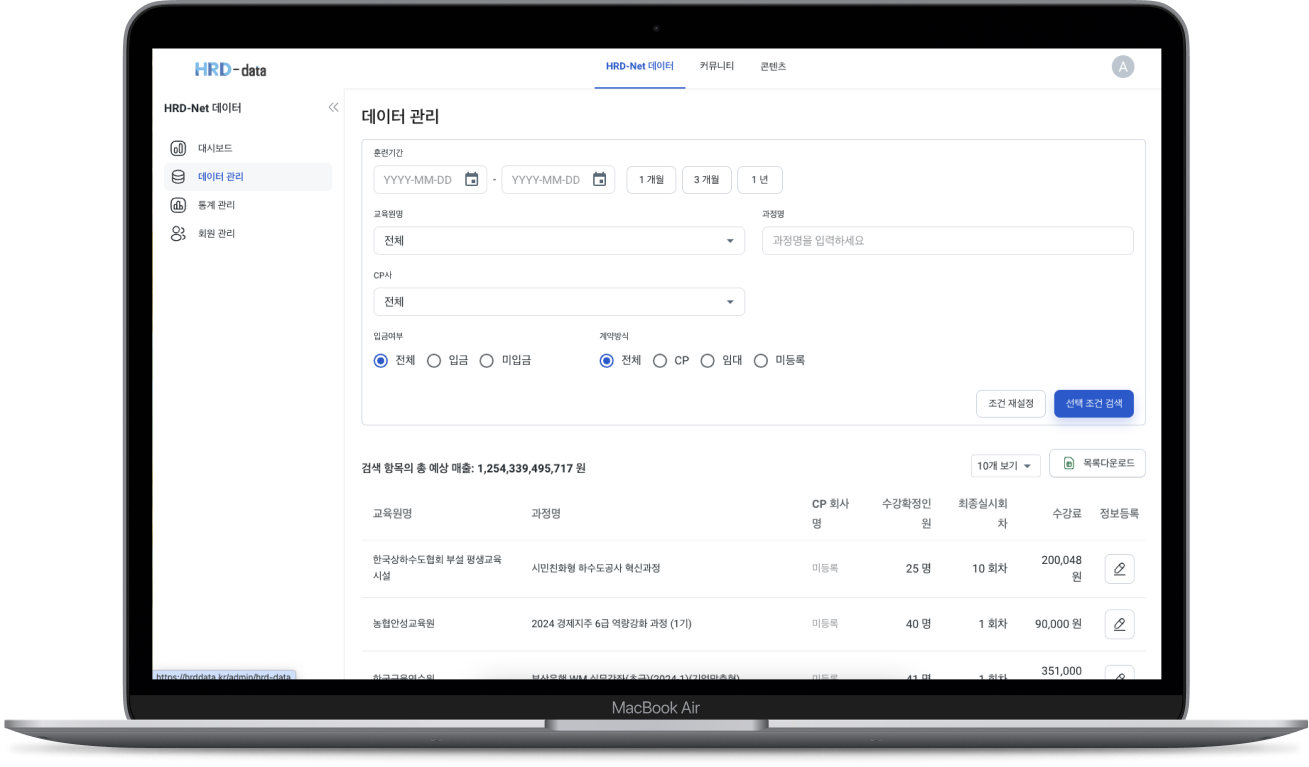Set period to 1 개월
The image size is (1309, 767).
(652, 180)
